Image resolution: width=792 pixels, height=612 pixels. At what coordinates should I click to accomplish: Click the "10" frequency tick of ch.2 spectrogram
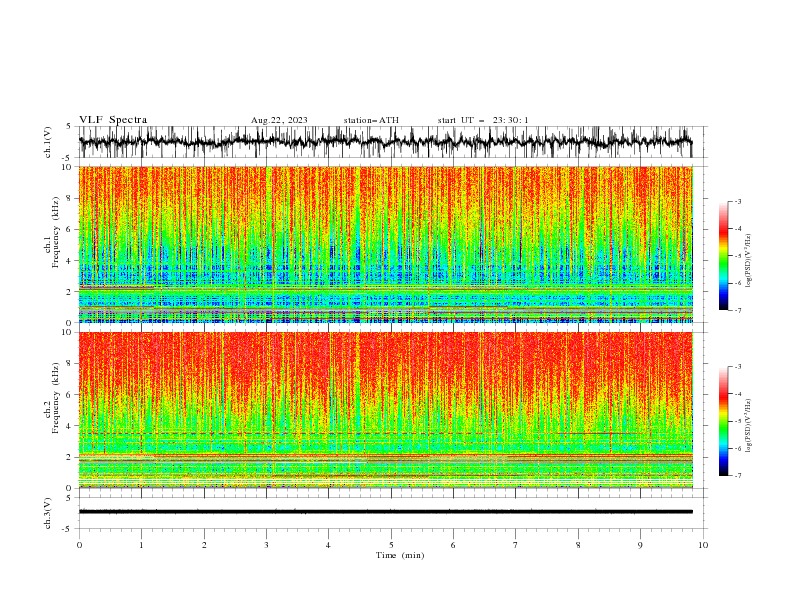click(x=67, y=332)
